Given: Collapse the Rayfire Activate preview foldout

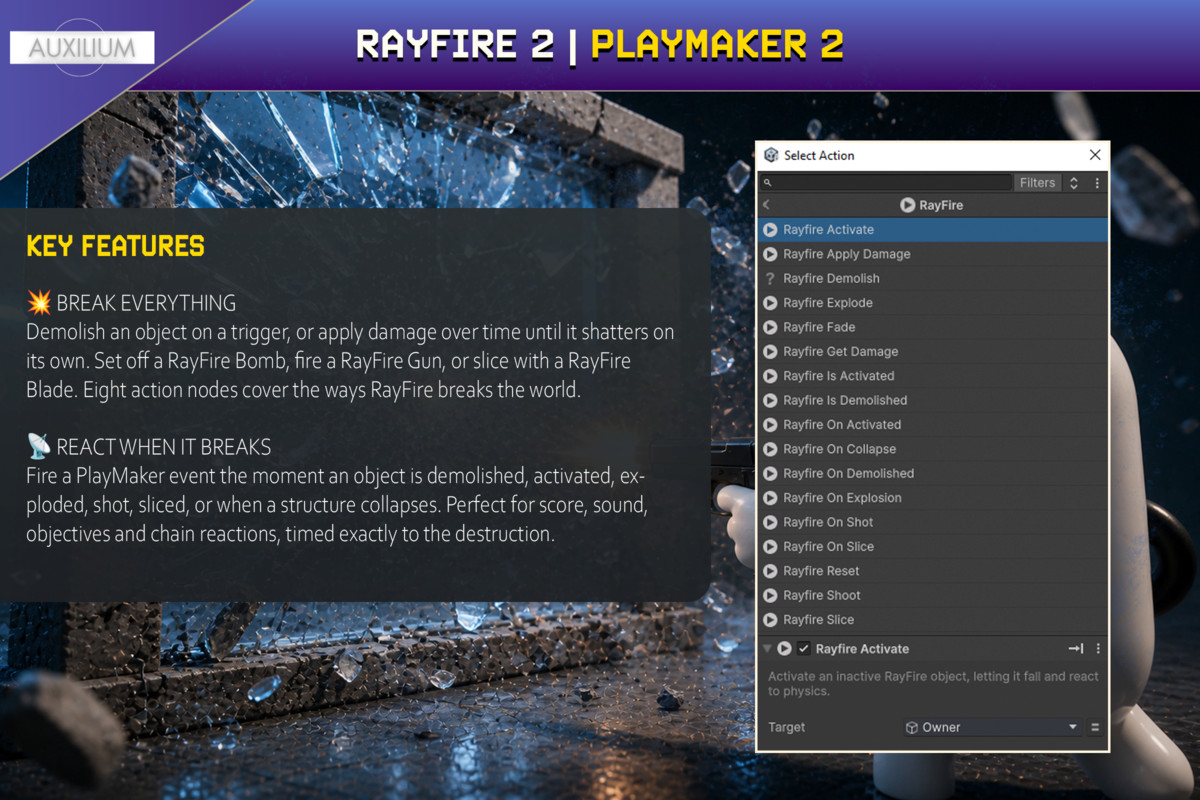Looking at the screenshot, I should point(767,649).
